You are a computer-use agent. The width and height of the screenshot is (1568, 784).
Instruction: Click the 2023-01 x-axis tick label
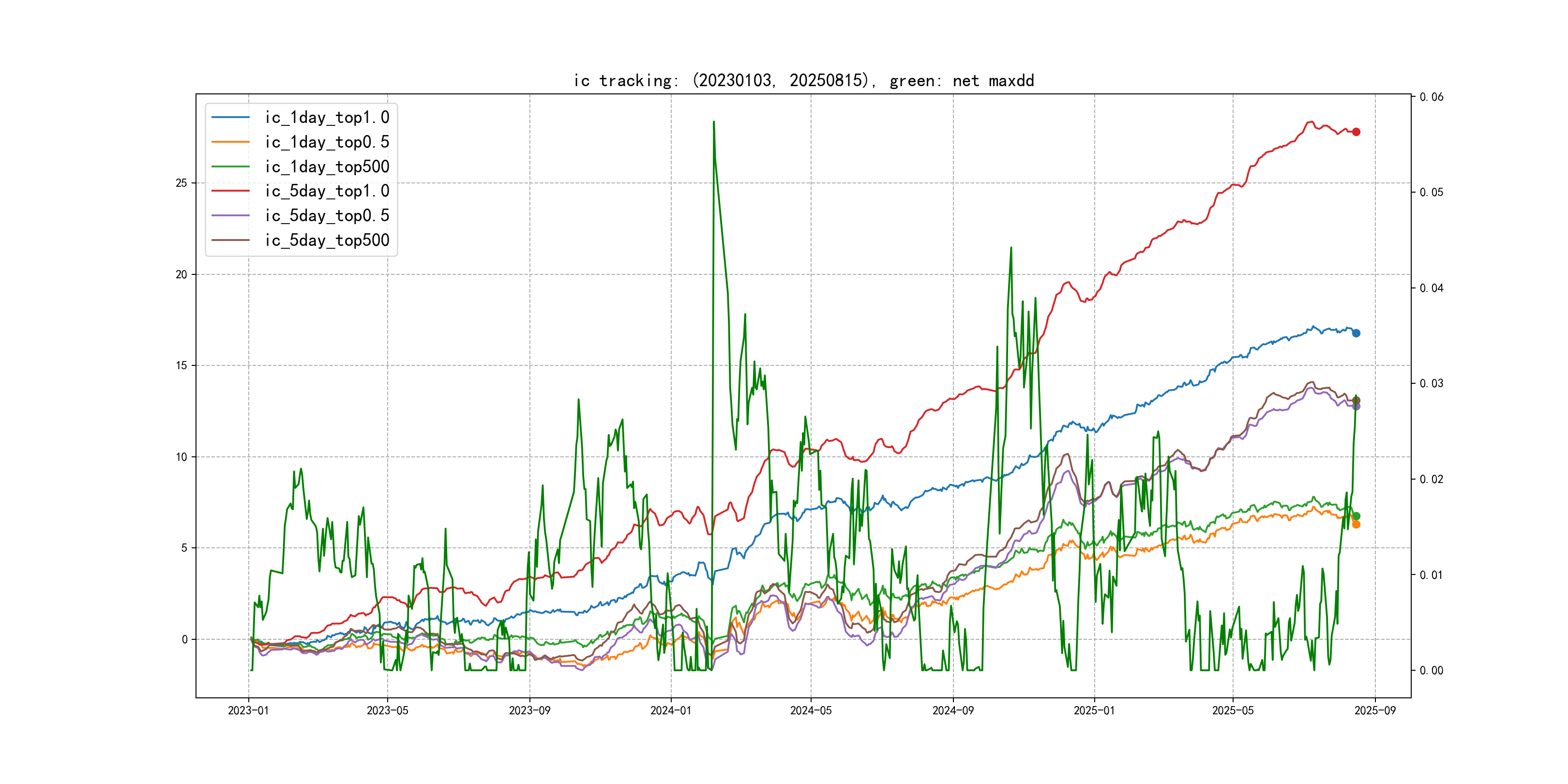click(248, 710)
